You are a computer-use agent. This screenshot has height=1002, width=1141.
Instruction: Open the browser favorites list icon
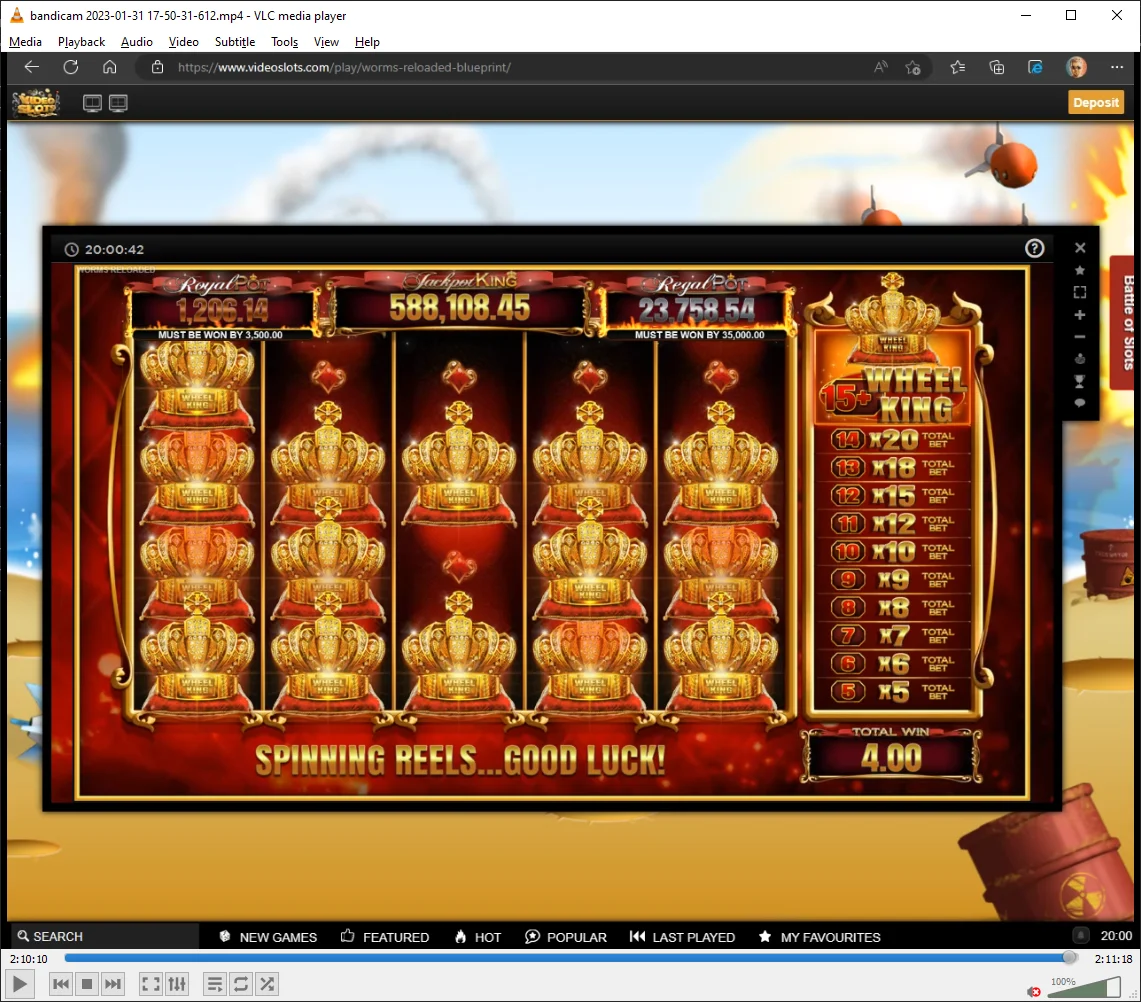(958, 68)
